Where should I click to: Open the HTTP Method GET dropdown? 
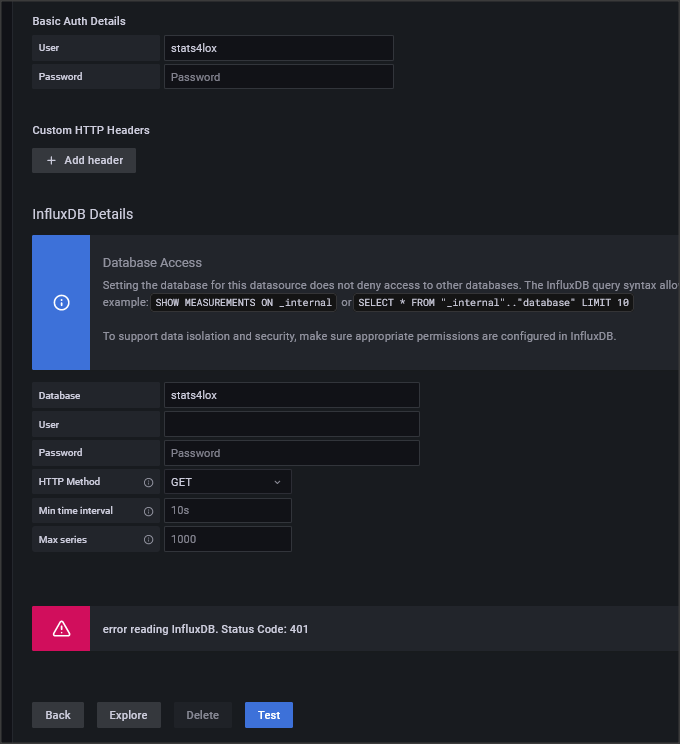228,482
